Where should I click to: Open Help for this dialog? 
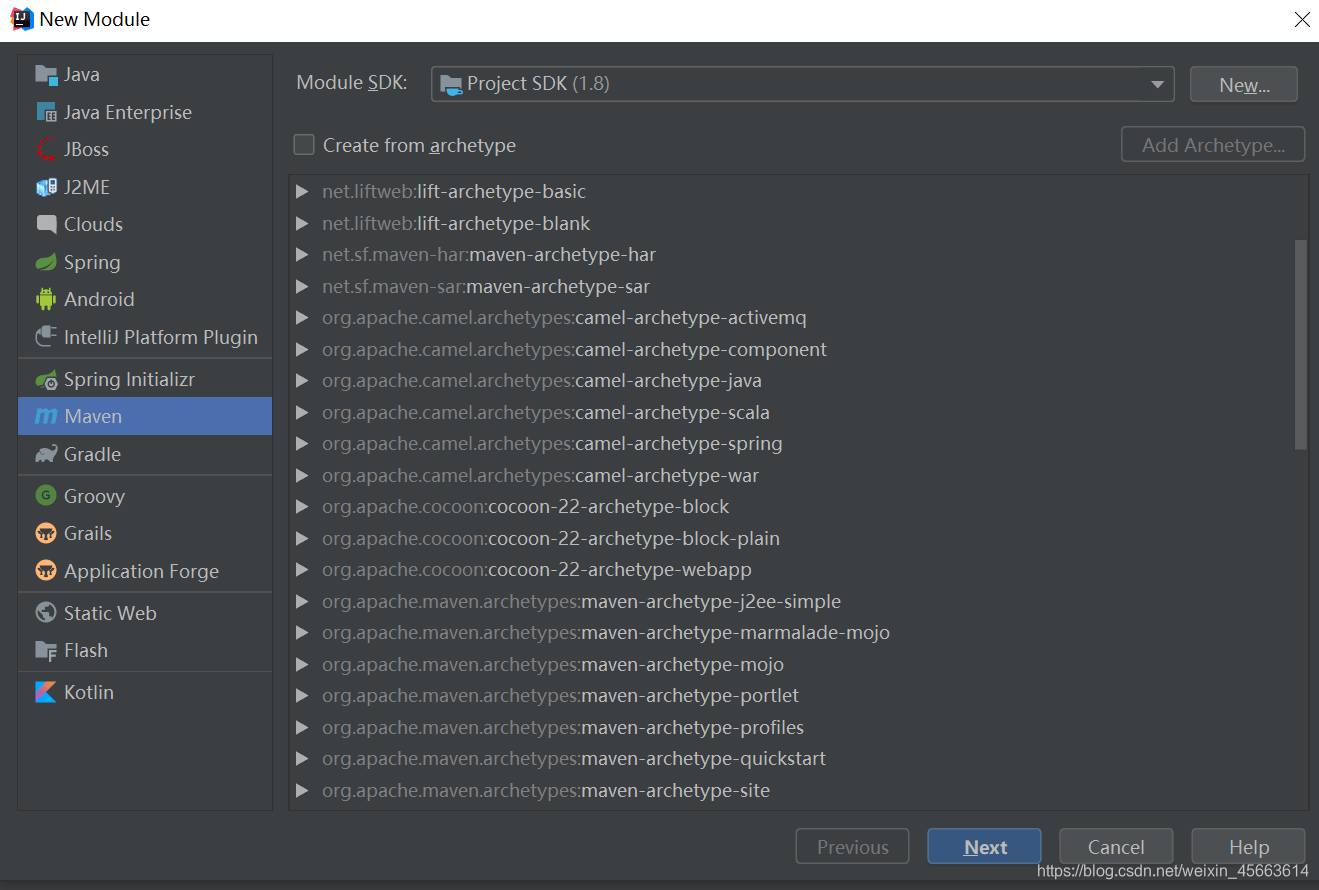(x=1248, y=847)
